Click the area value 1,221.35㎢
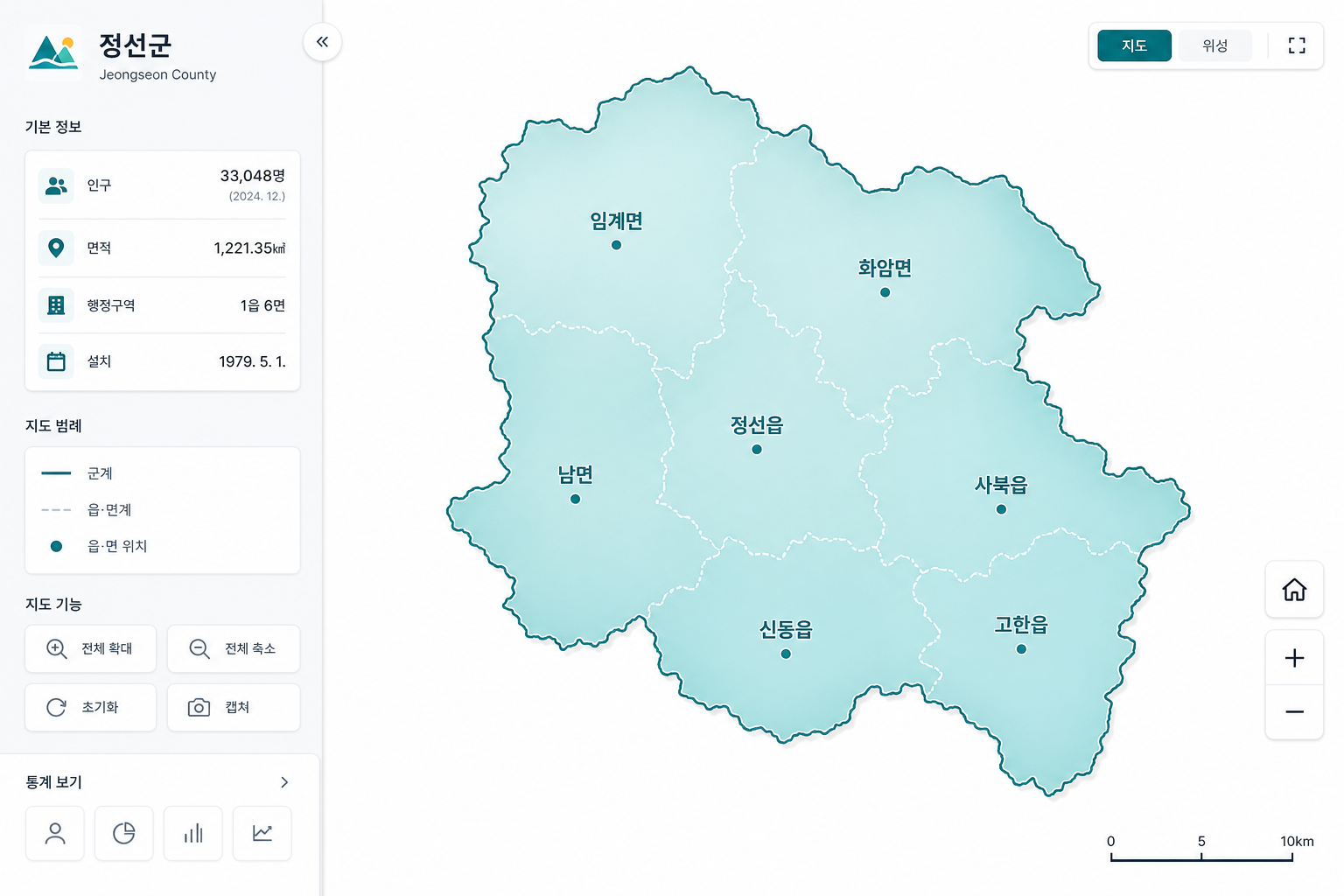This screenshot has width=1344, height=896. [x=249, y=248]
